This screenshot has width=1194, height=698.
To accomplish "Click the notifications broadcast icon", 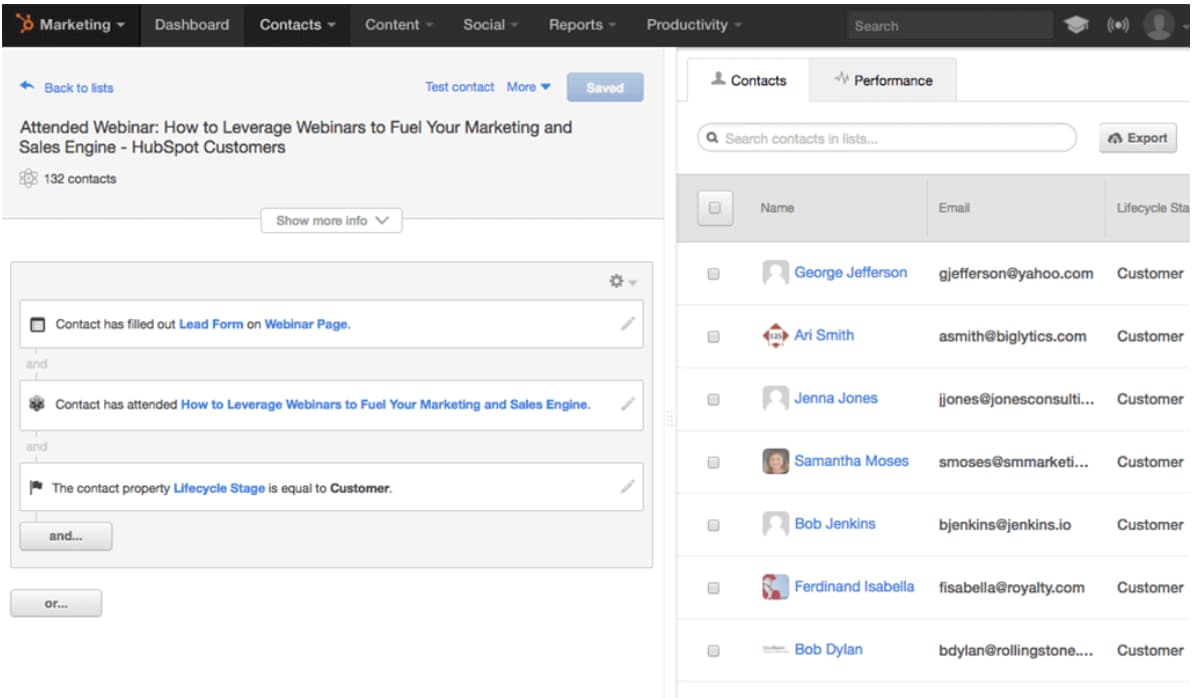I will pyautogui.click(x=1117, y=25).
